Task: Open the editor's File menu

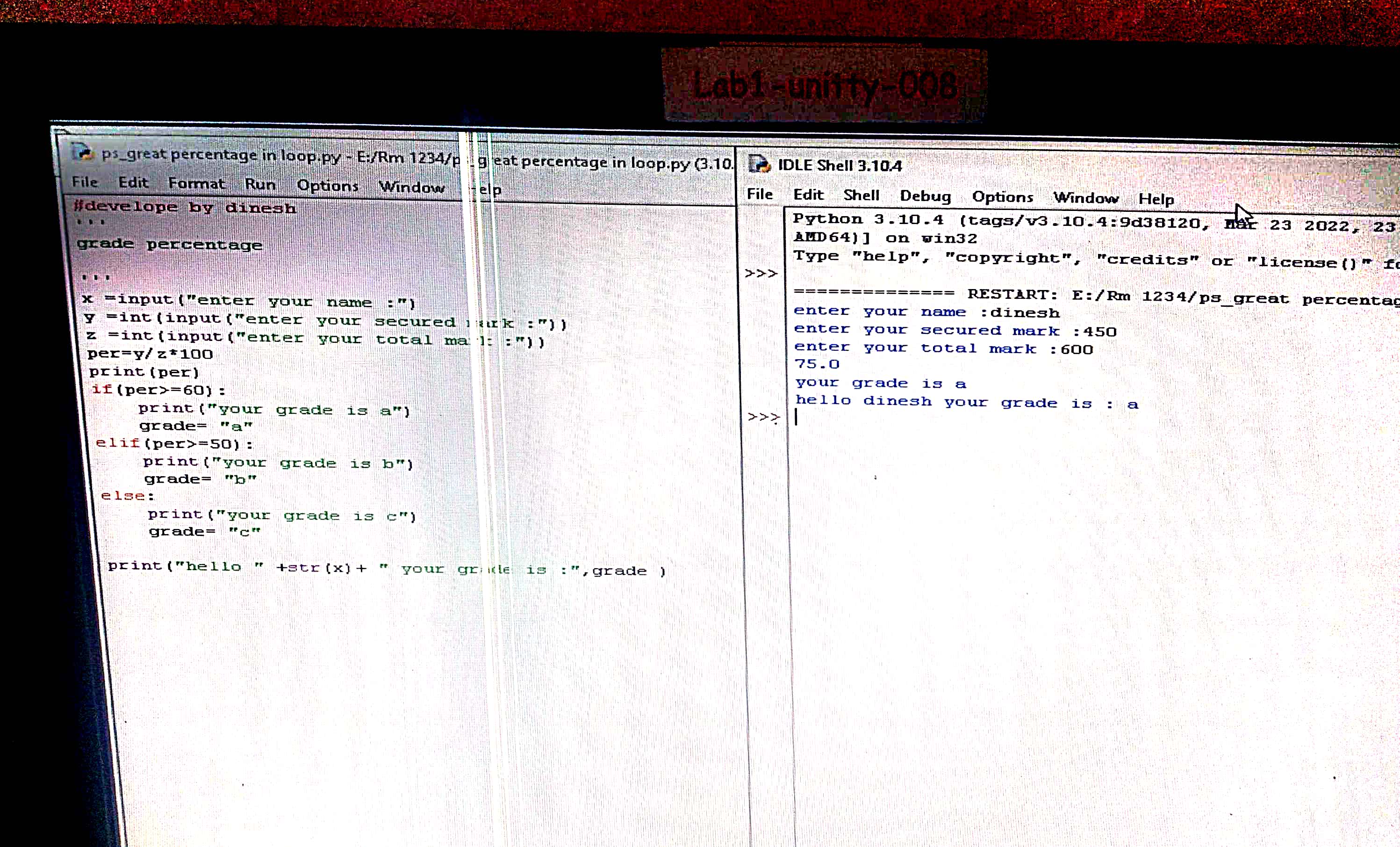Action: click(85, 182)
